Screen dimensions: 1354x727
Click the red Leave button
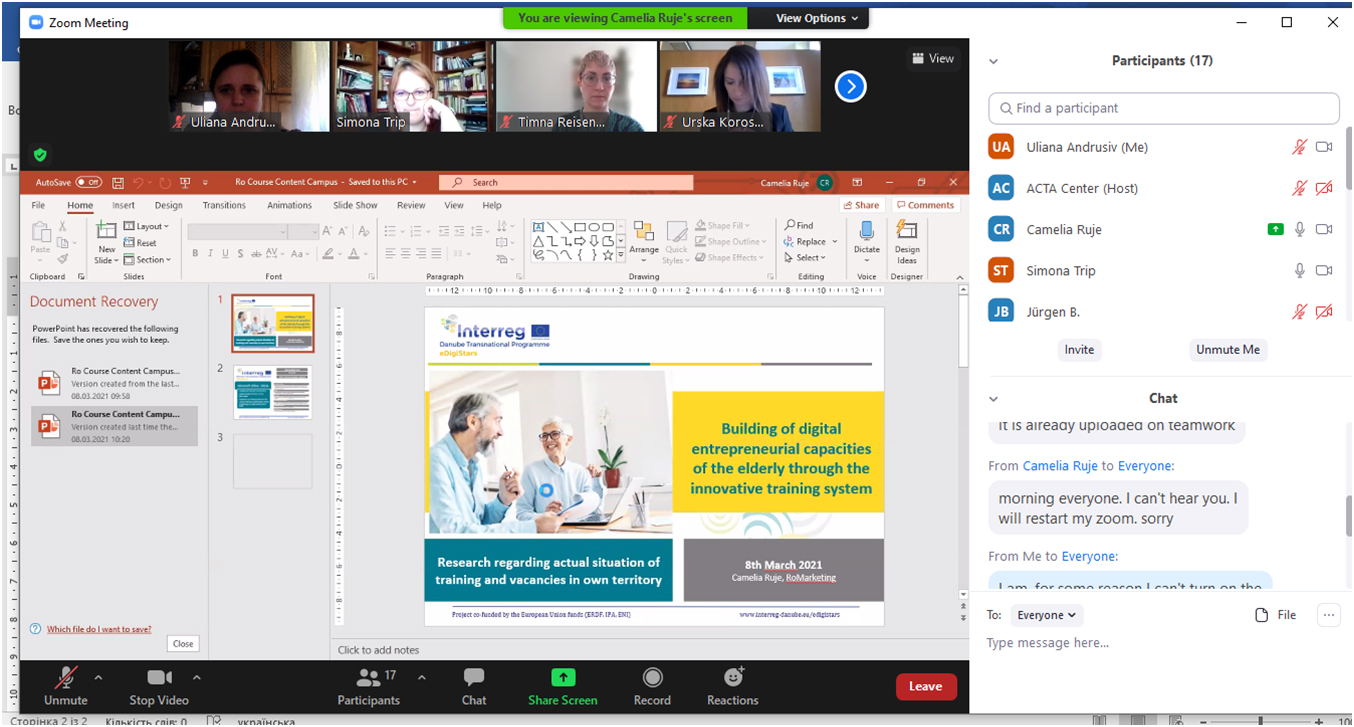point(925,686)
